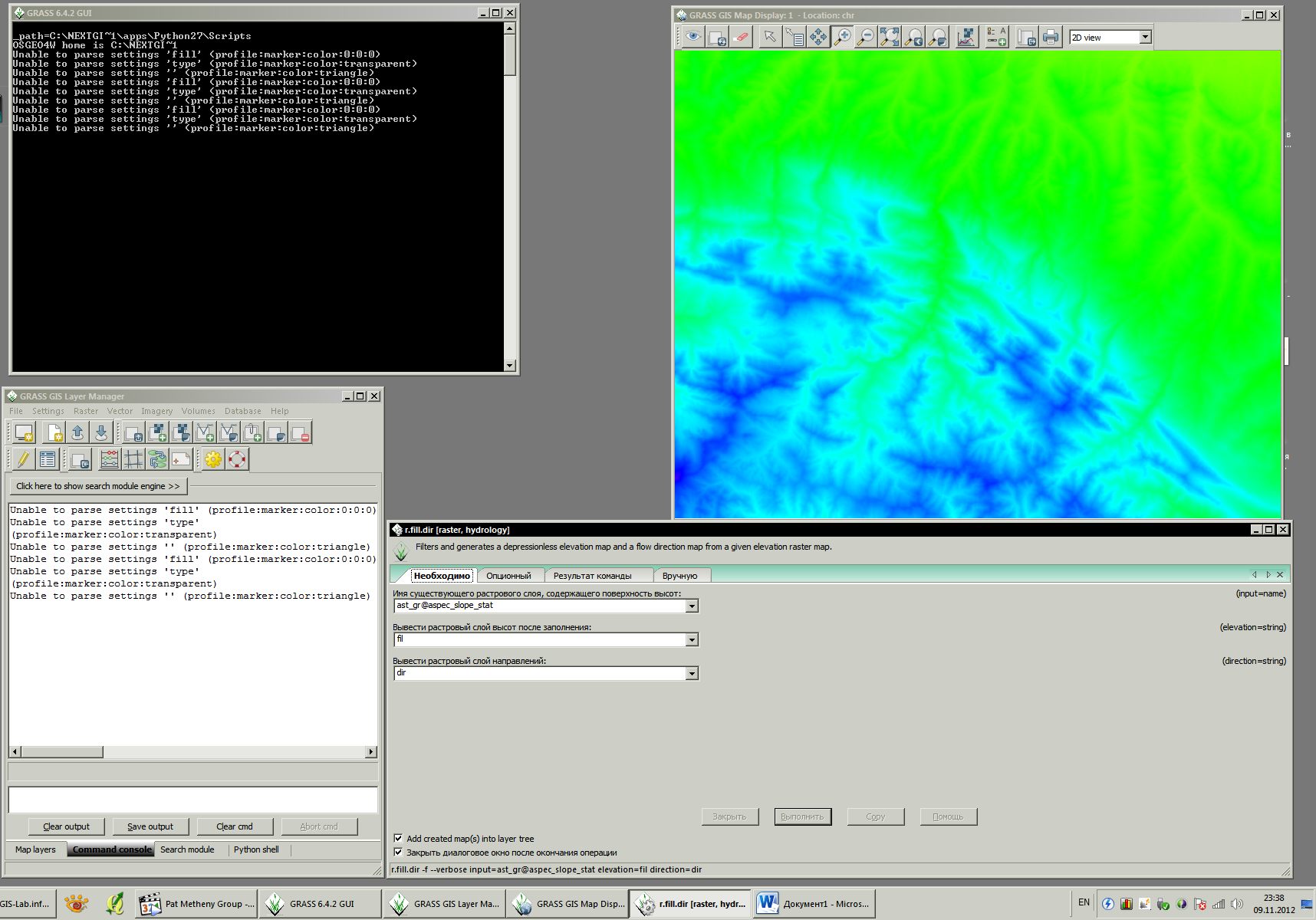Toggle render map eye icon in Map Display
The image size is (1316, 920).
pyautogui.click(x=693, y=37)
